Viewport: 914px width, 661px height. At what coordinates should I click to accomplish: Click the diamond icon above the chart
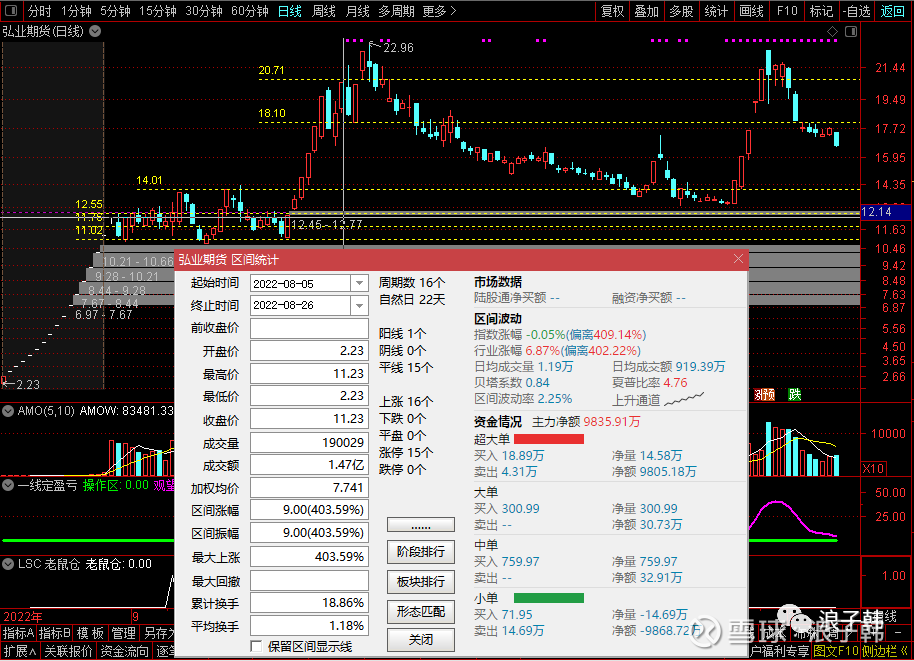[x=832, y=31]
